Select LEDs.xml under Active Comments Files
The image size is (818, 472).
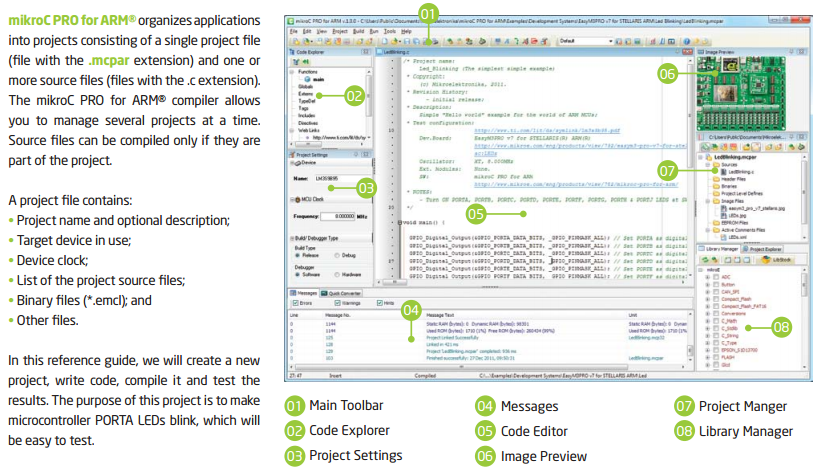[733, 237]
